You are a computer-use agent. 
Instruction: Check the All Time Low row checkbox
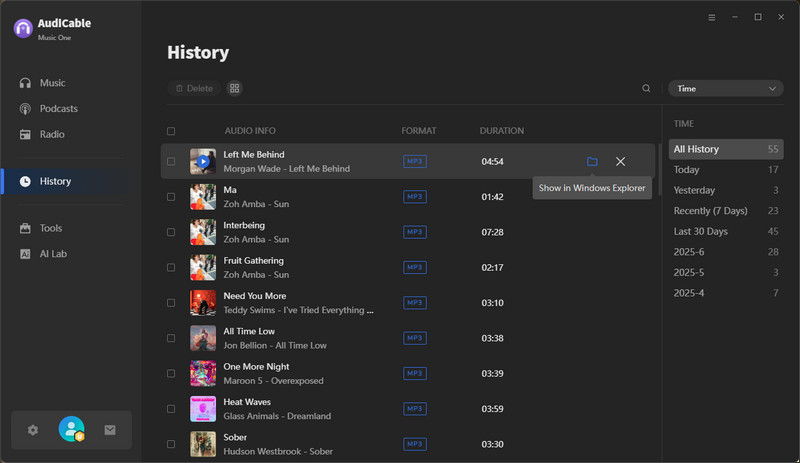(171, 338)
